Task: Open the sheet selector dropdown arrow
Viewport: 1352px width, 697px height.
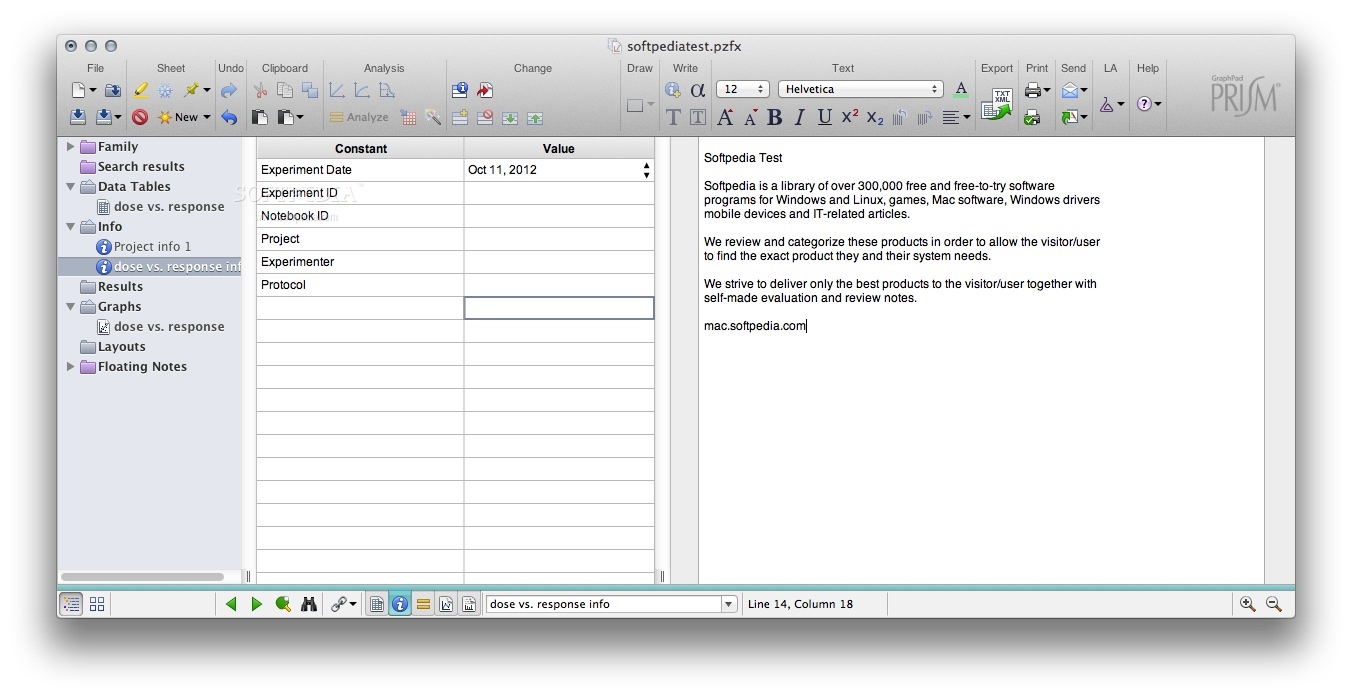Action: tap(729, 604)
